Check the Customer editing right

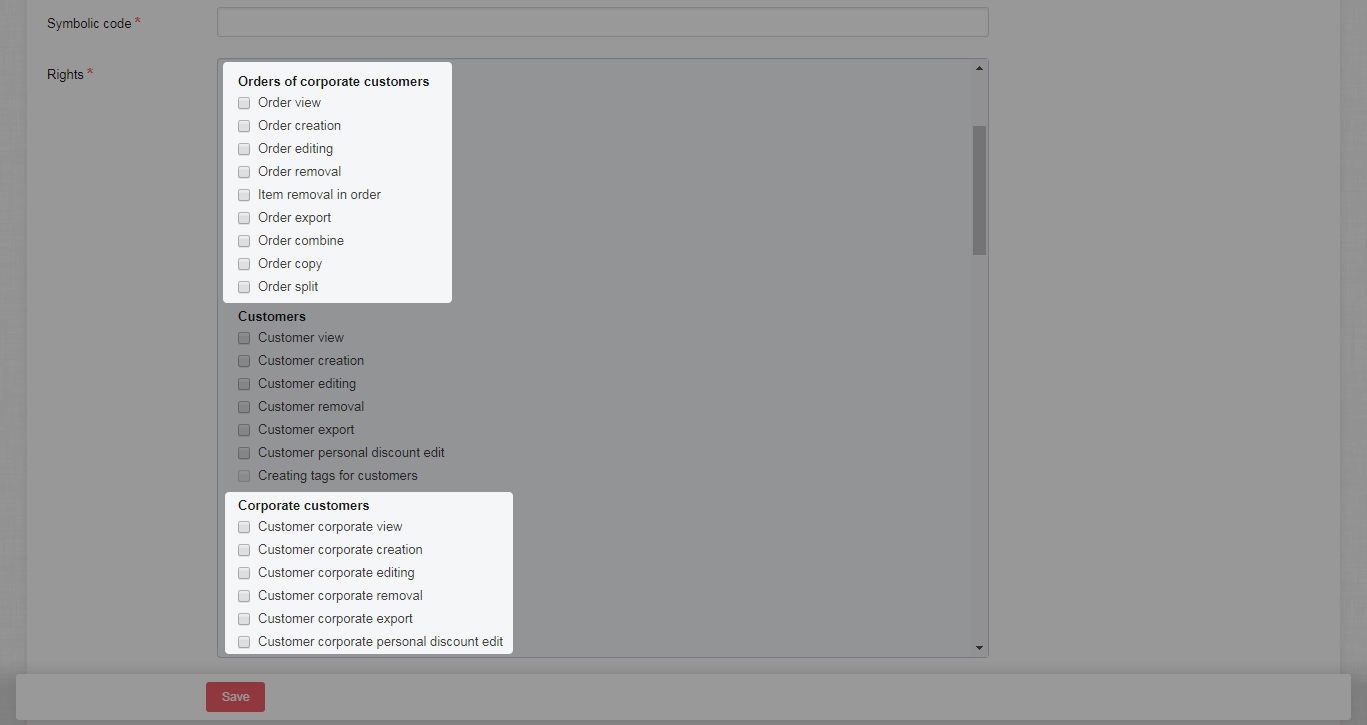pyautogui.click(x=244, y=384)
